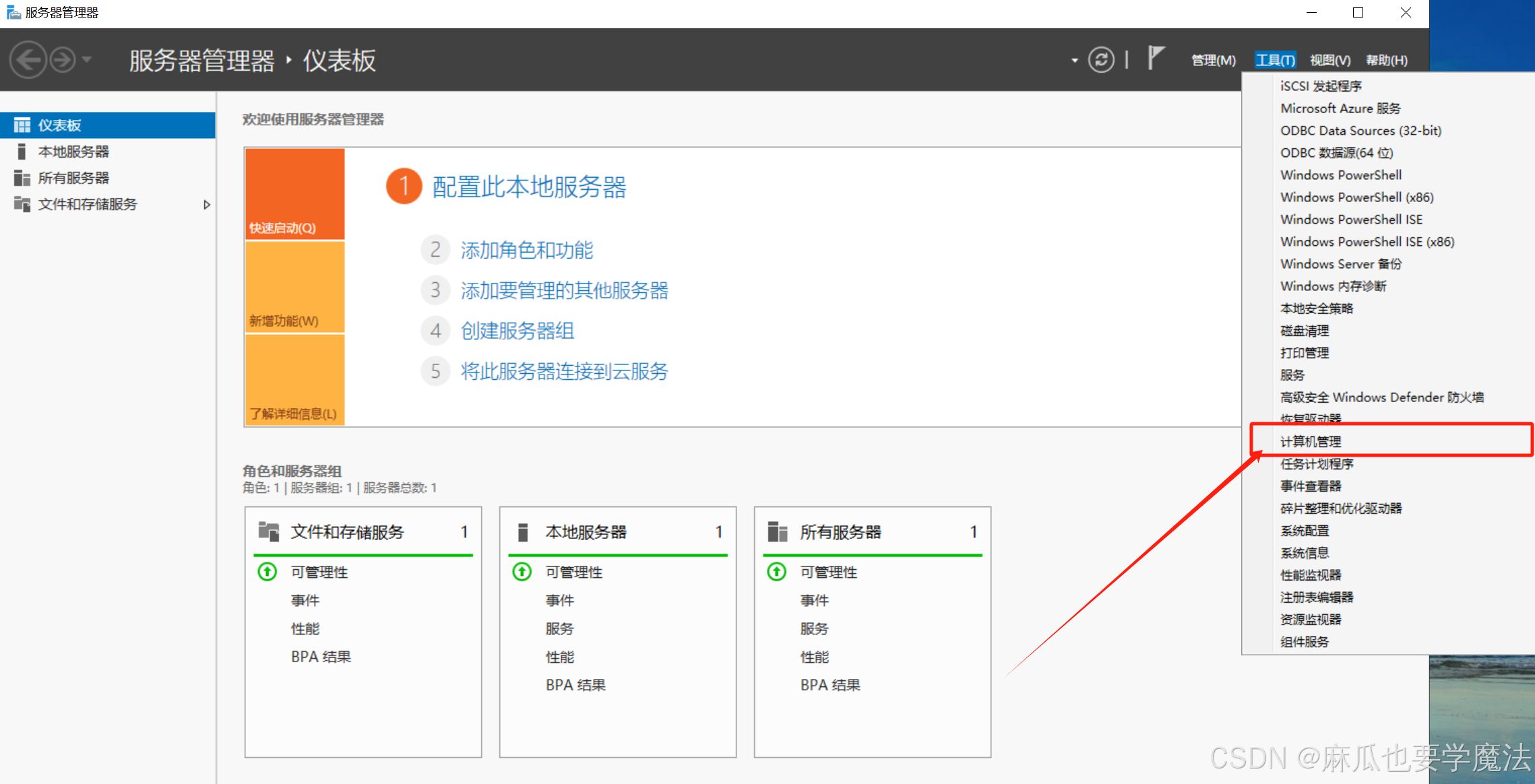
Task: Launch Windows PowerShell ISE menu entry
Action: point(1351,219)
